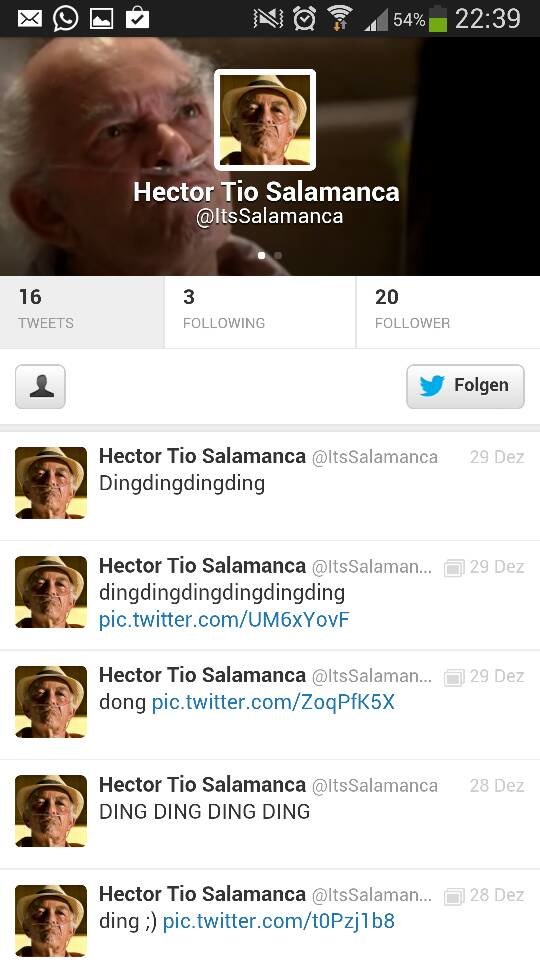
Task: Tap the gallery image notification icon
Action: point(102,18)
